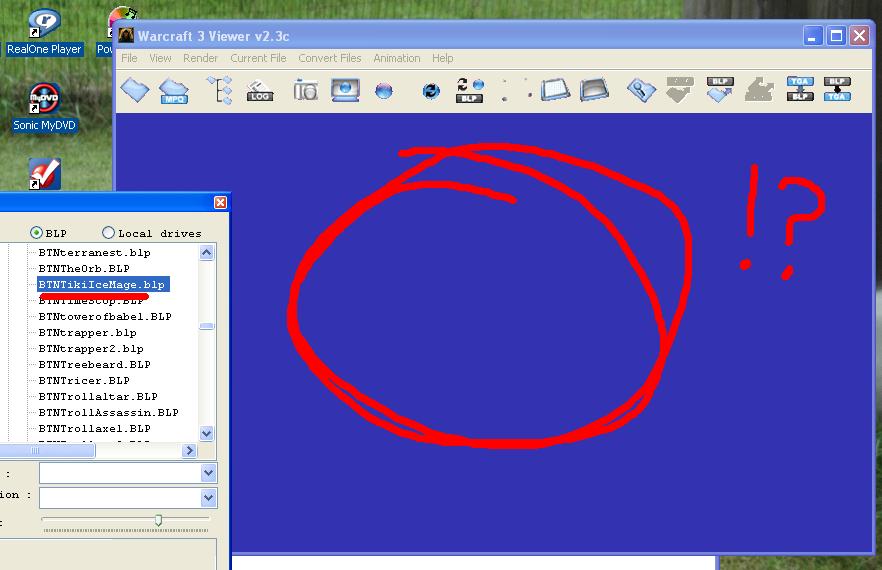Select BTNTrollaxel.BLP in the file list
The width and height of the screenshot is (882, 570).
click(x=94, y=428)
